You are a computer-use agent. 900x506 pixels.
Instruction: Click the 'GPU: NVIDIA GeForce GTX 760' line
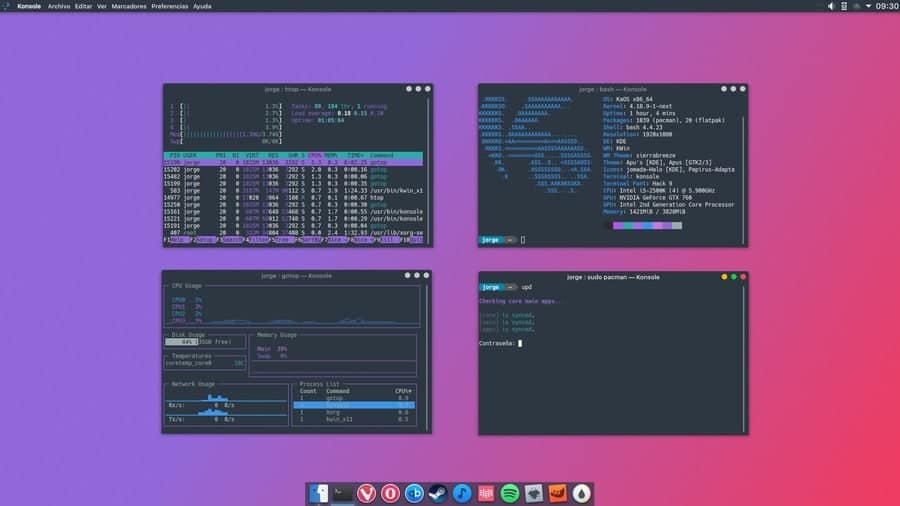(x=647, y=197)
